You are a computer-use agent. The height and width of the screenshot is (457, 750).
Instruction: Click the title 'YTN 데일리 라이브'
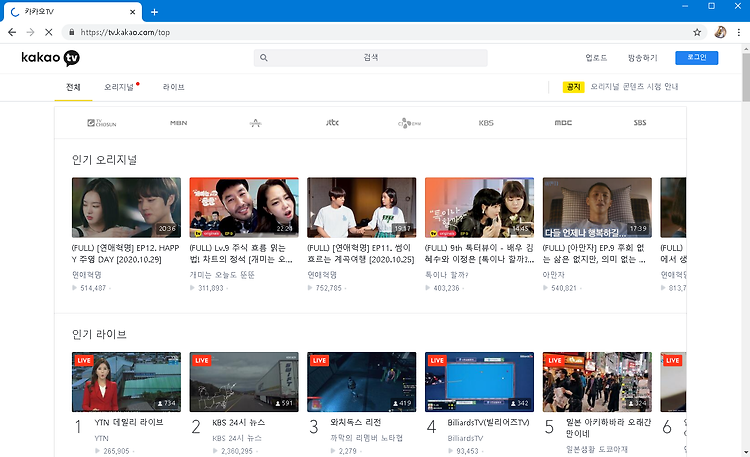(129, 422)
